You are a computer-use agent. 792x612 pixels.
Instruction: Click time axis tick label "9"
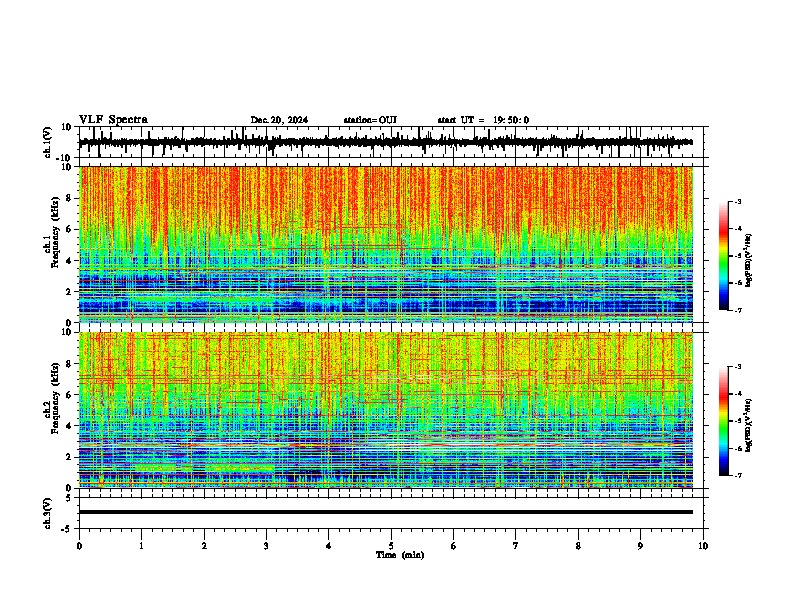point(640,546)
